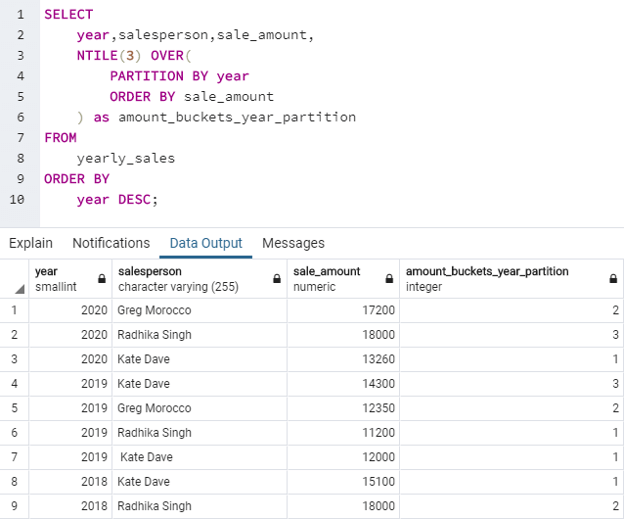
Task: Click the lock icon in sale_amount column header
Action: click(x=388, y=279)
